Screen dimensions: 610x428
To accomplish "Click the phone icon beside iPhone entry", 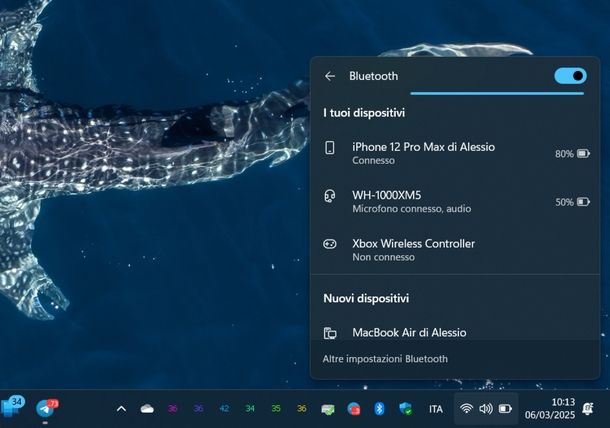I will coord(330,148).
